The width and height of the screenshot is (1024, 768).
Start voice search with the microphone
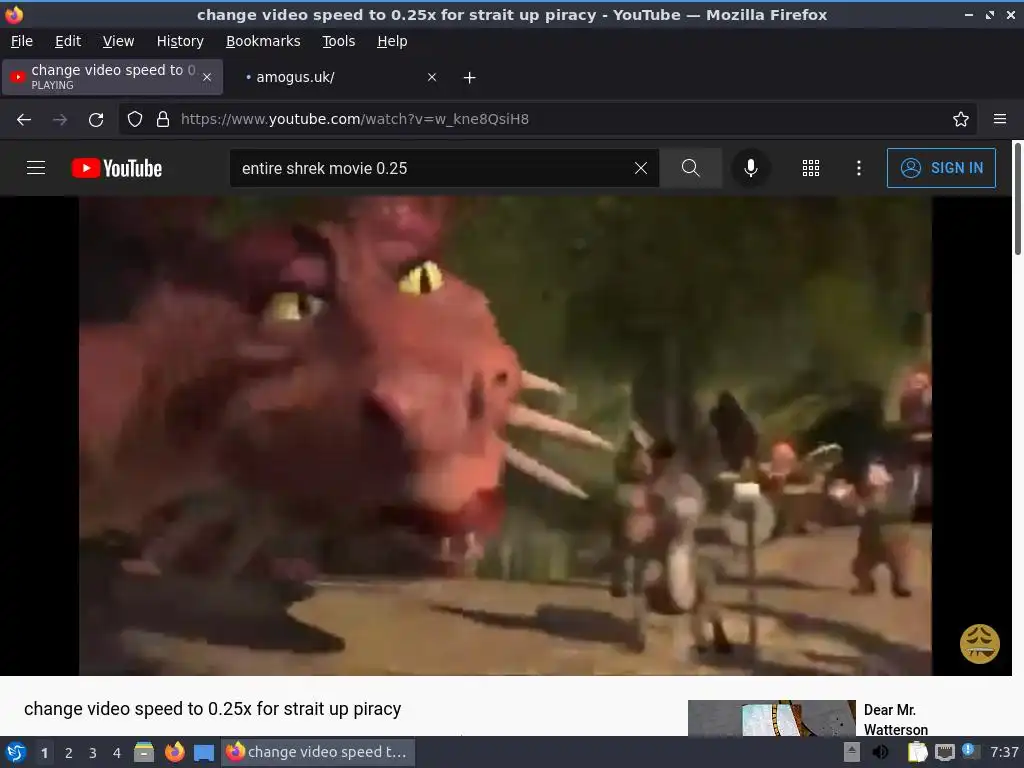(751, 168)
